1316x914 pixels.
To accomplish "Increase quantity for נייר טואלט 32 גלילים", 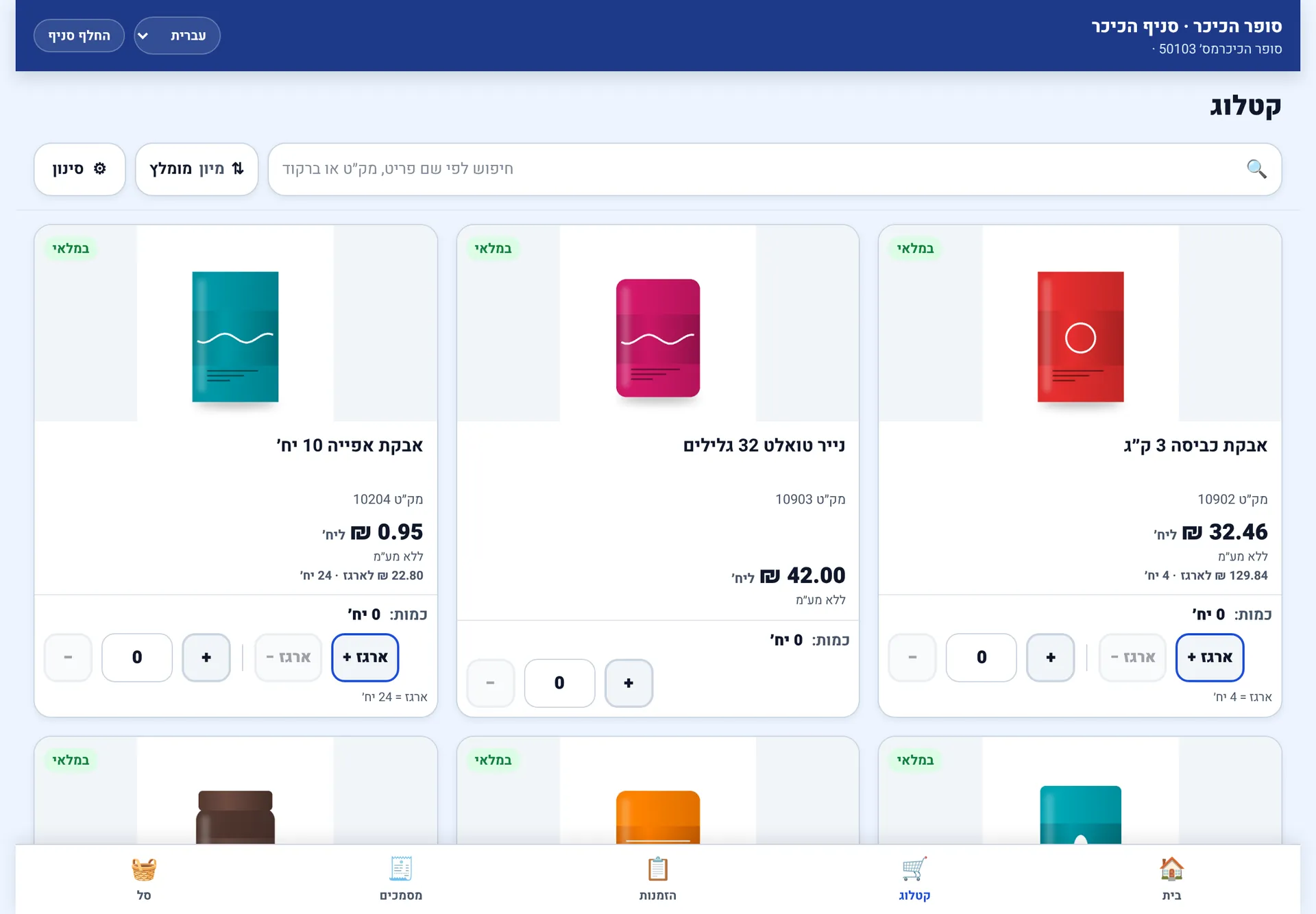I will pos(629,683).
